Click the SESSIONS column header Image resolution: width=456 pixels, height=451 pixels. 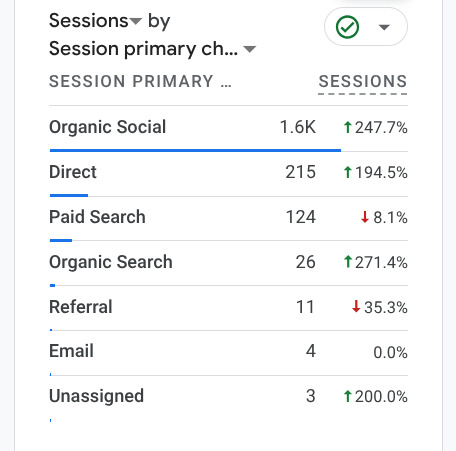coord(363,81)
